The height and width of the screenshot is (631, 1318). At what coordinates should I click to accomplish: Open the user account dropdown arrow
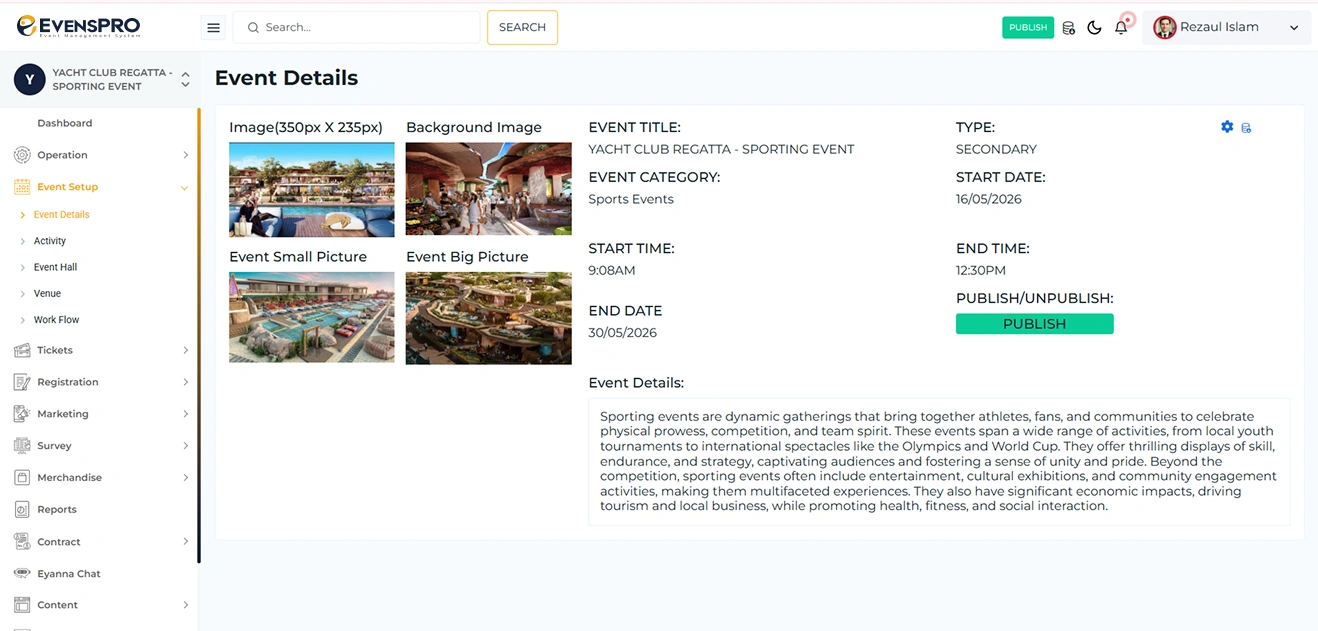tap(1294, 28)
